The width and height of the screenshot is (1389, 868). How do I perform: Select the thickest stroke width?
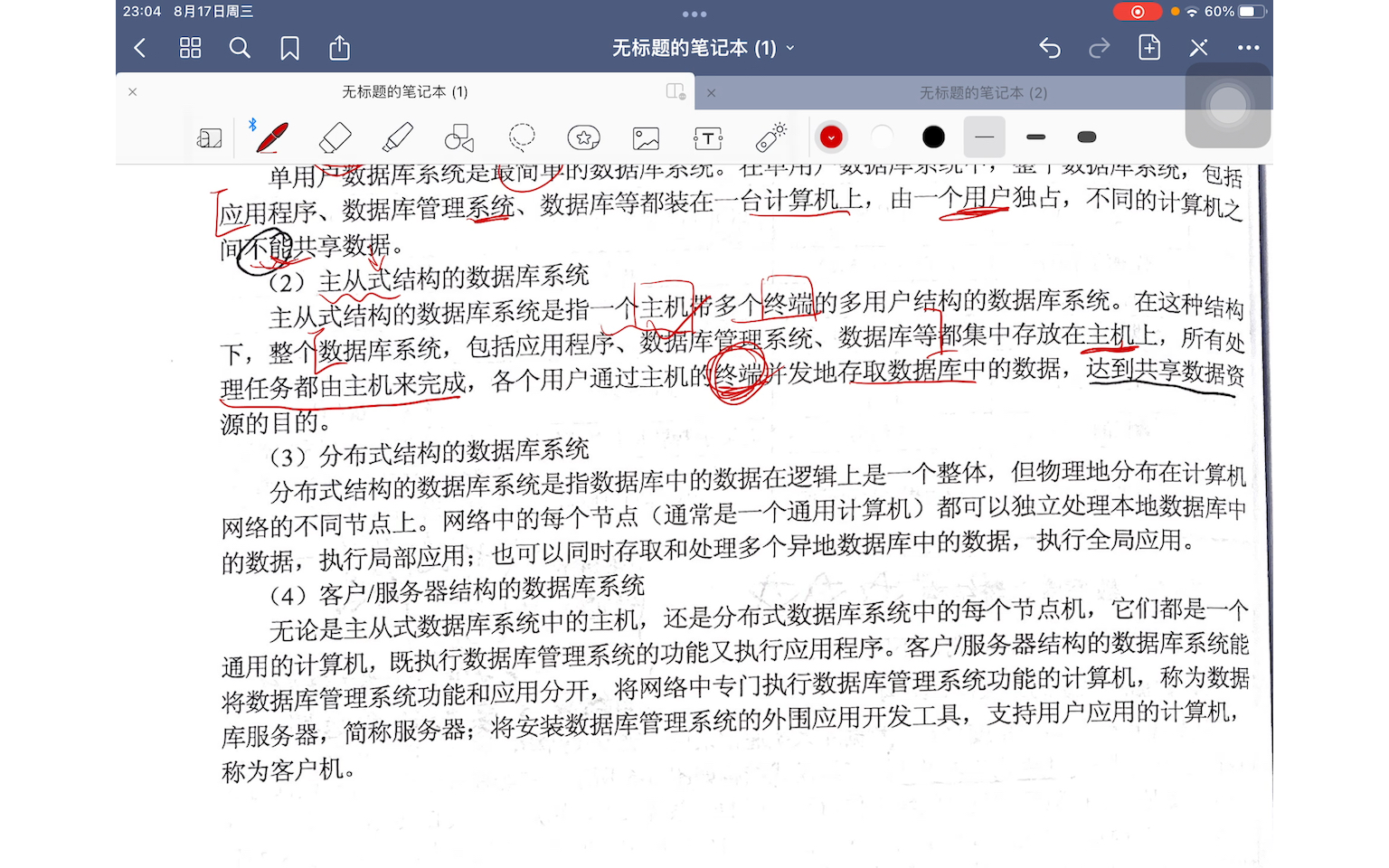point(1087,137)
